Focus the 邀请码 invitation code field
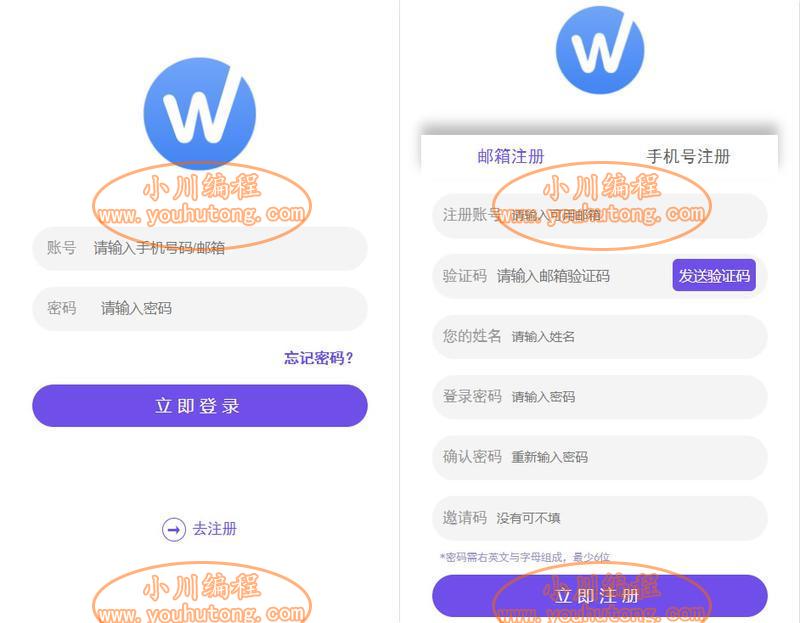Viewport: 800px width, 623px height. click(x=599, y=518)
